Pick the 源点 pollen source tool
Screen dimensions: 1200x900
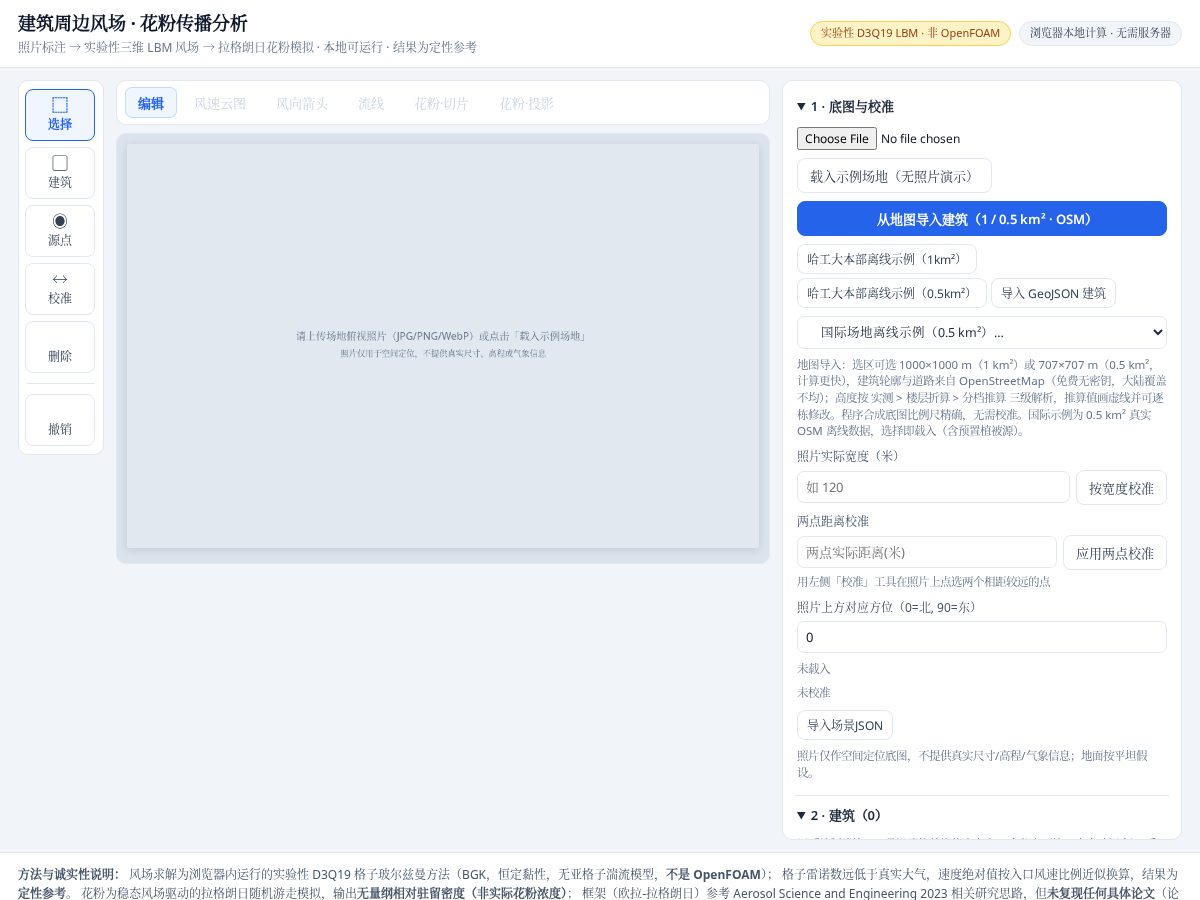[60, 231]
